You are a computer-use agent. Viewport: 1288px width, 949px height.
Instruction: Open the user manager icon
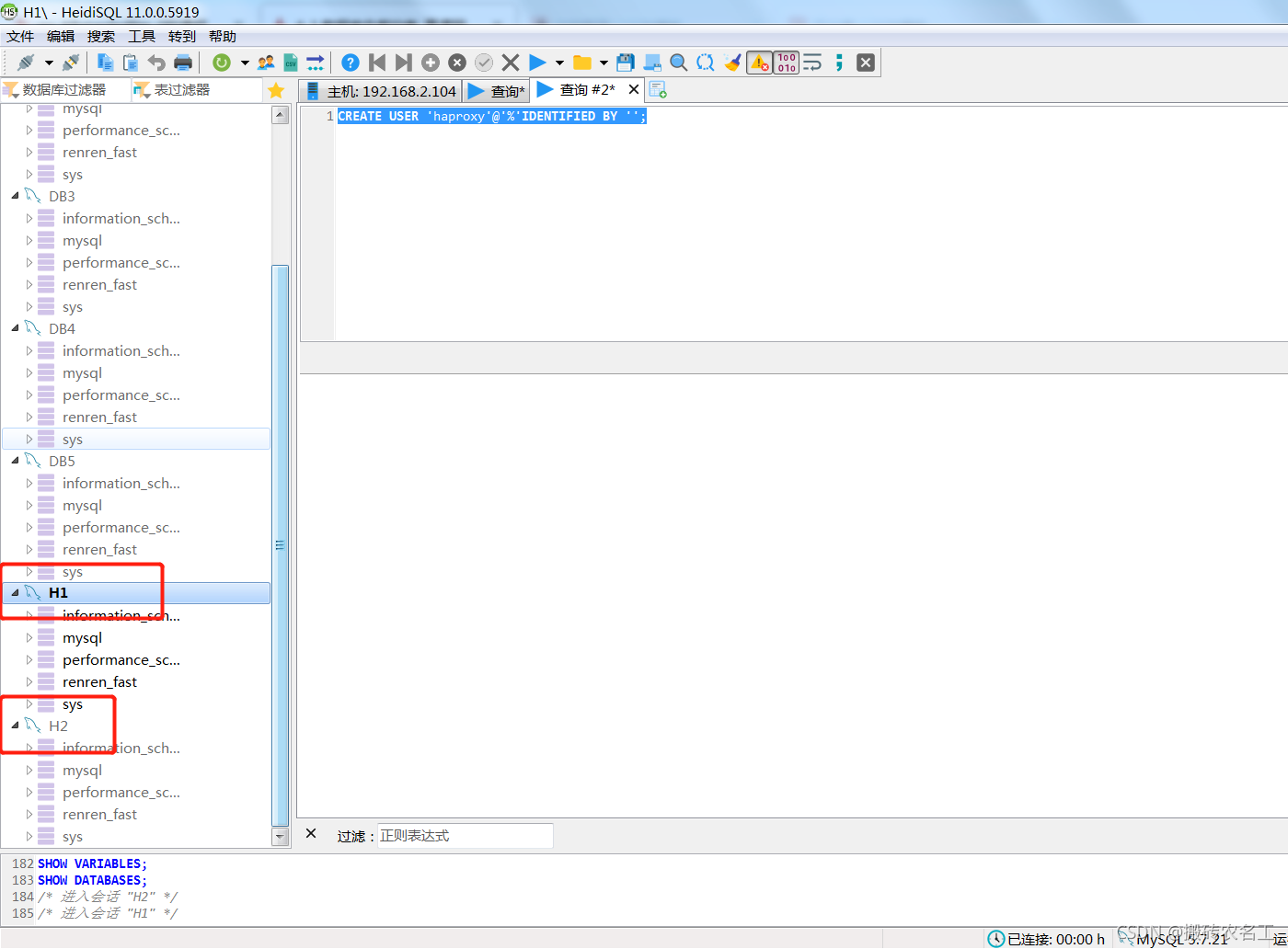pyautogui.click(x=266, y=63)
